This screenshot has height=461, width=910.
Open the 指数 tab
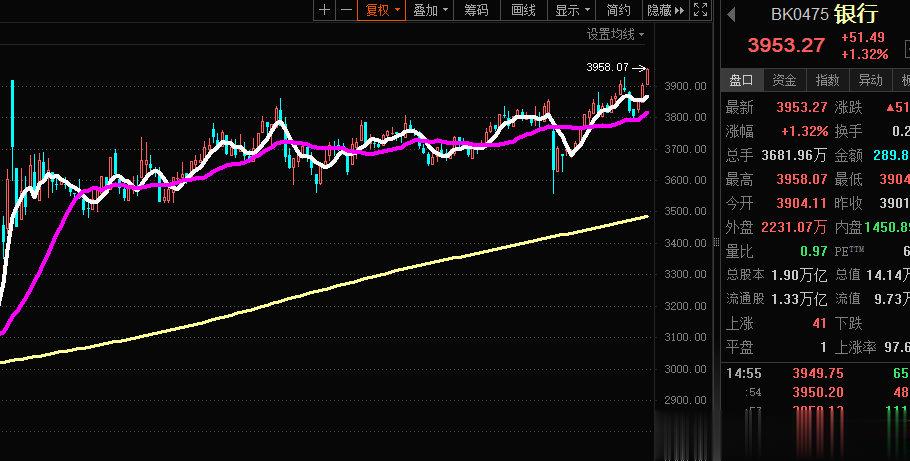(x=828, y=80)
